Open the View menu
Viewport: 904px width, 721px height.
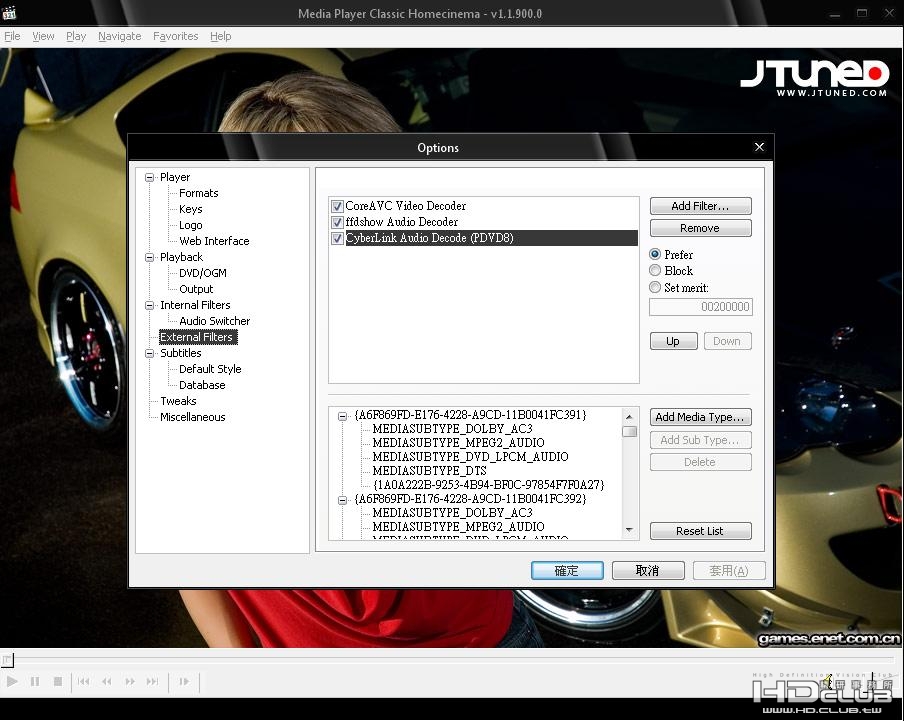[x=43, y=36]
